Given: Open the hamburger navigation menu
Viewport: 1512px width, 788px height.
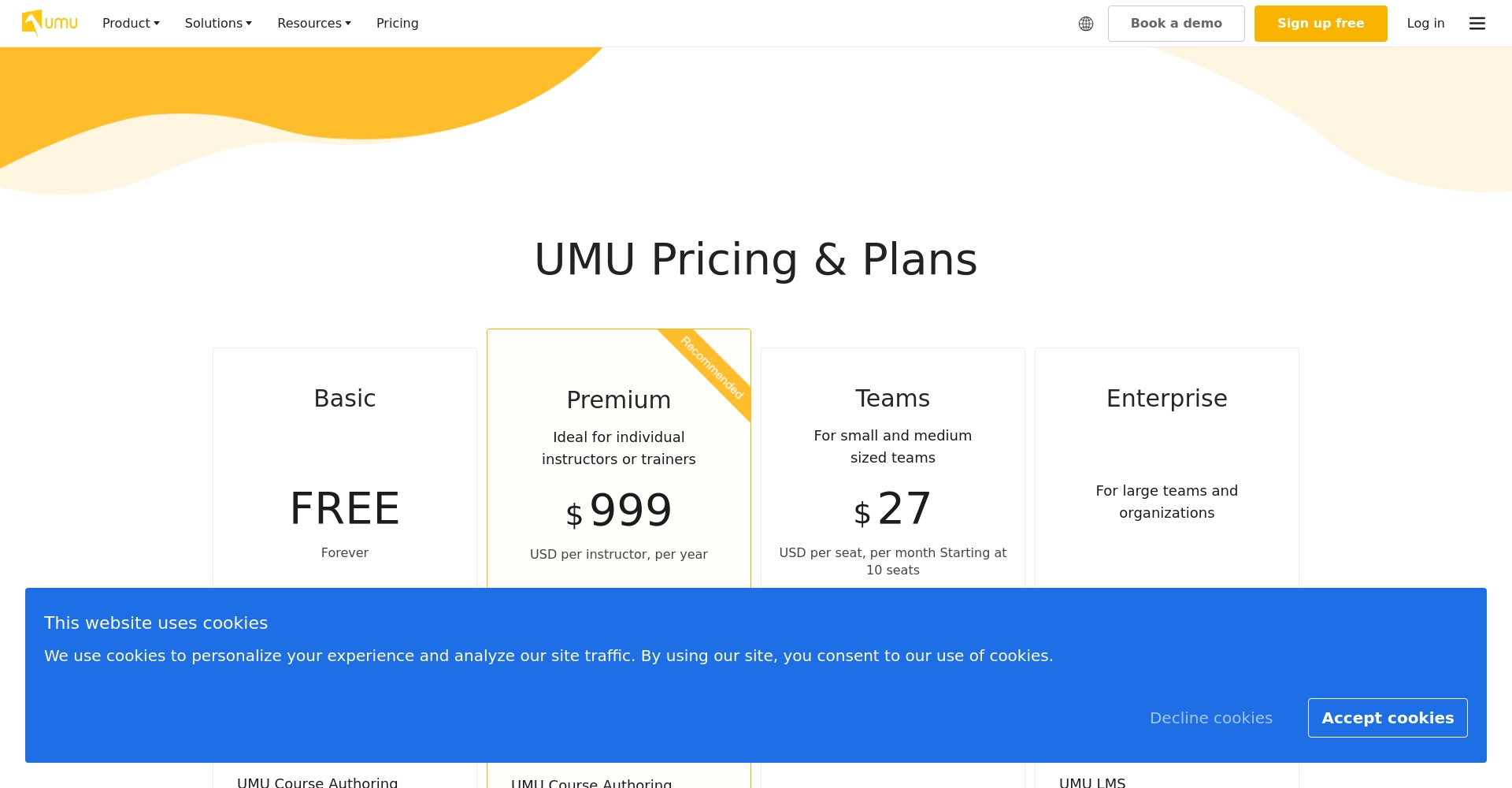Looking at the screenshot, I should 1477,24.
